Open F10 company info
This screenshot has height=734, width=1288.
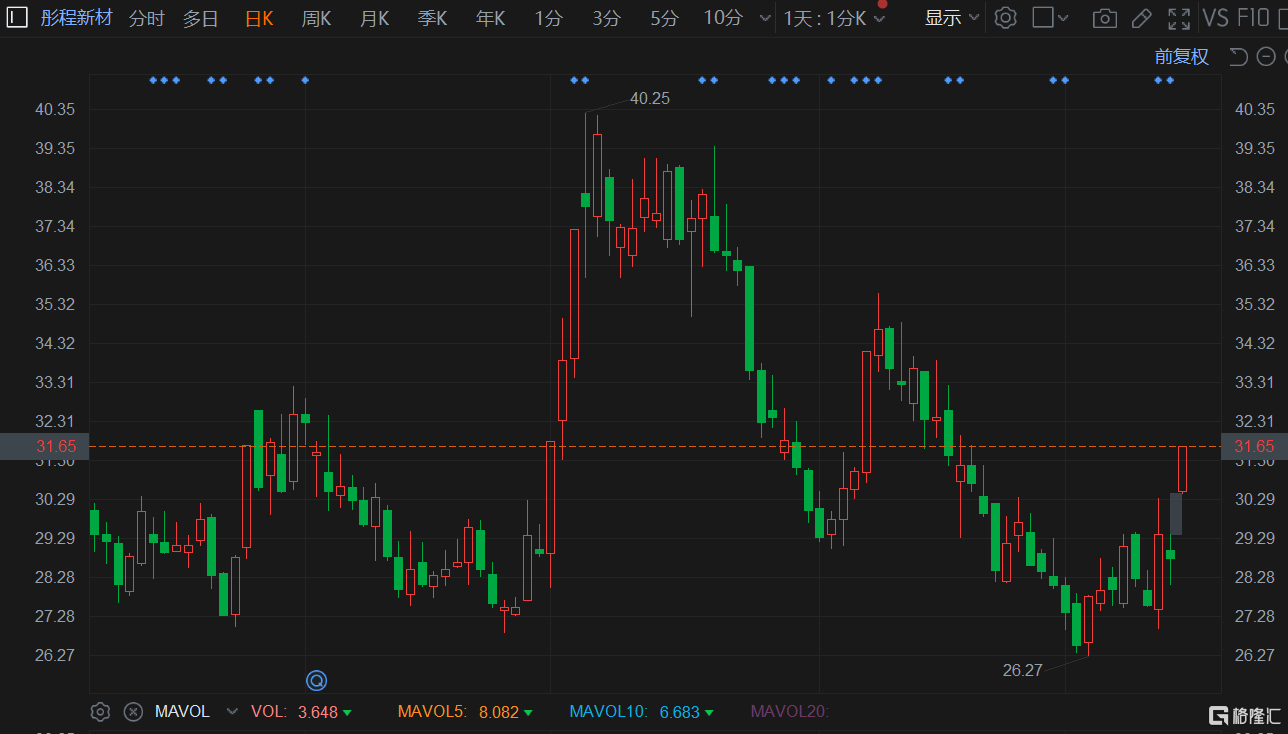click(1253, 18)
